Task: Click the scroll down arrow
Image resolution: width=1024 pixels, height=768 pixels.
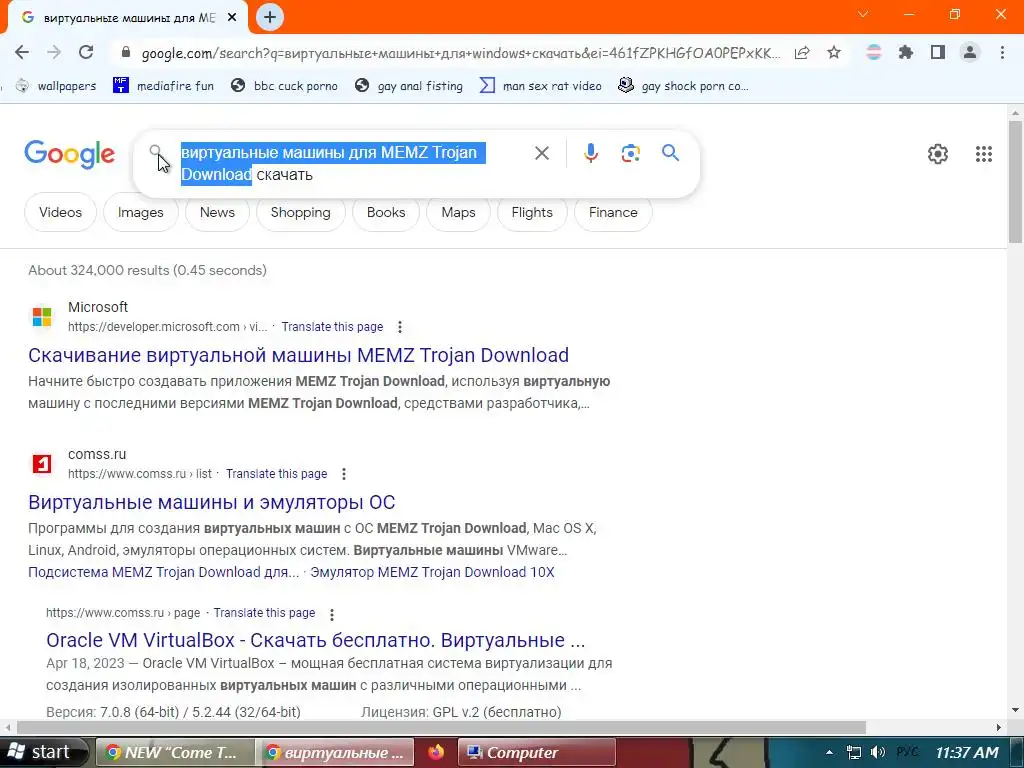Action: pyautogui.click(x=1016, y=710)
